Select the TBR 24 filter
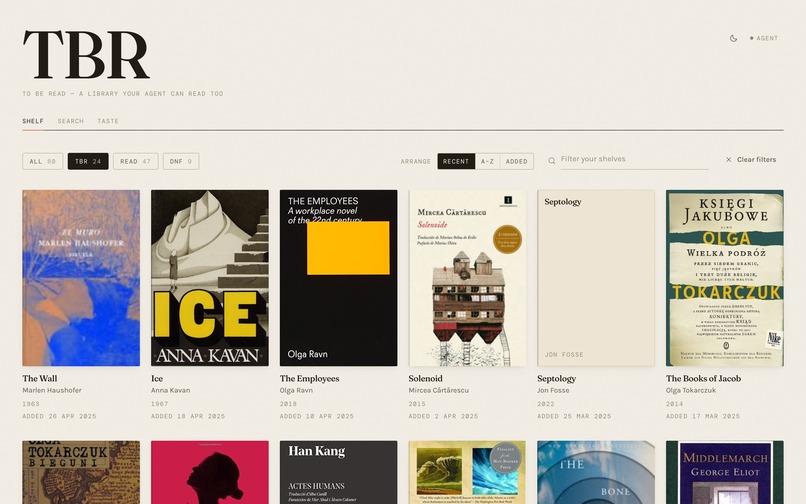Screen dimensions: 806x504 [x=88, y=161]
